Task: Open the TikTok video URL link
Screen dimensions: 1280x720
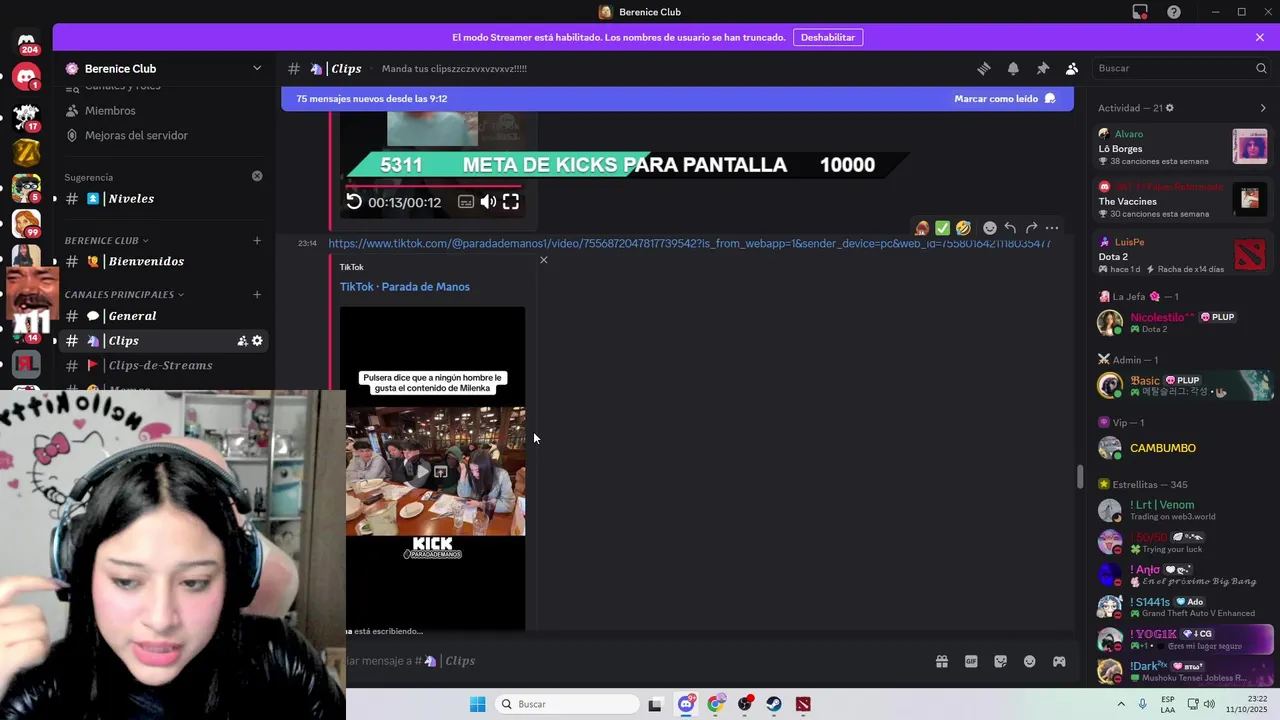Action: pos(689,243)
